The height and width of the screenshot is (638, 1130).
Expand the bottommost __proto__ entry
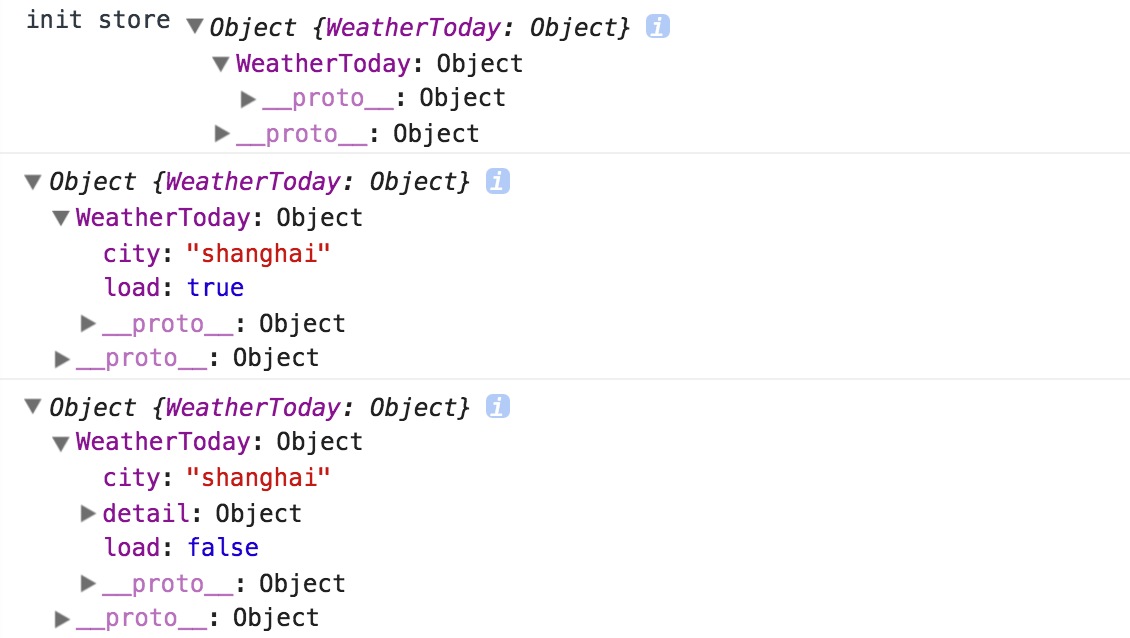point(62,618)
